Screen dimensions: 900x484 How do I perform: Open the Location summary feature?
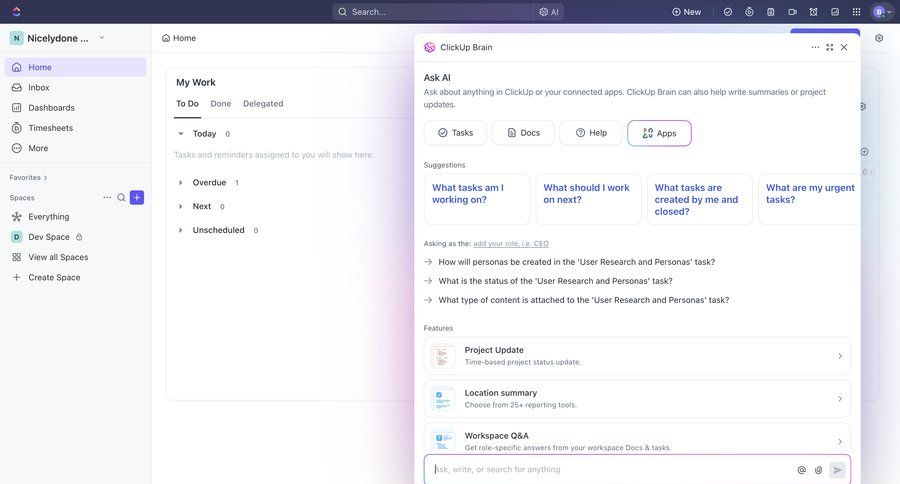coord(637,398)
